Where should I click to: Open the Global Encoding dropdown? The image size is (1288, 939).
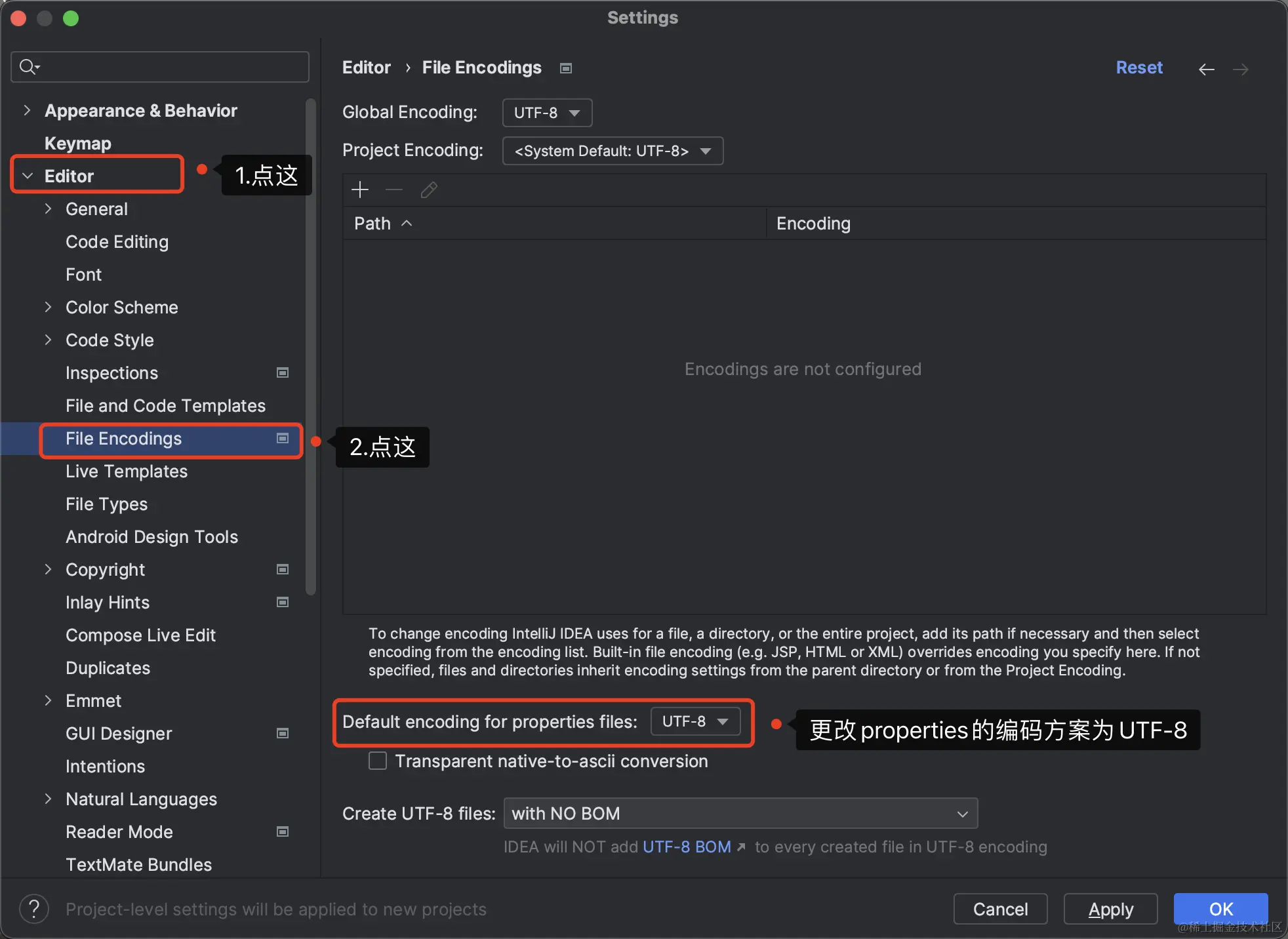[x=547, y=113]
